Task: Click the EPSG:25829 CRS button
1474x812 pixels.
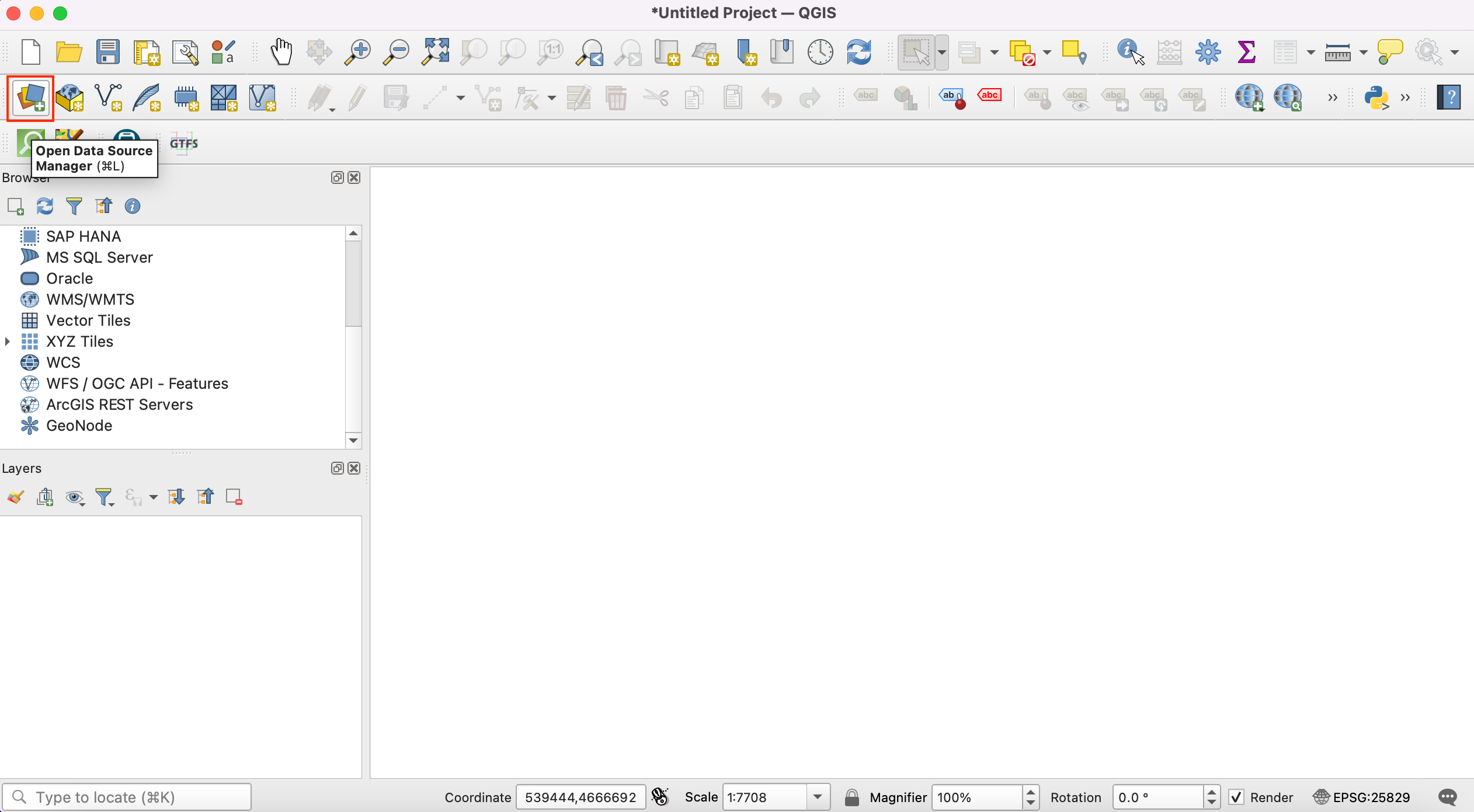Action: click(1362, 797)
